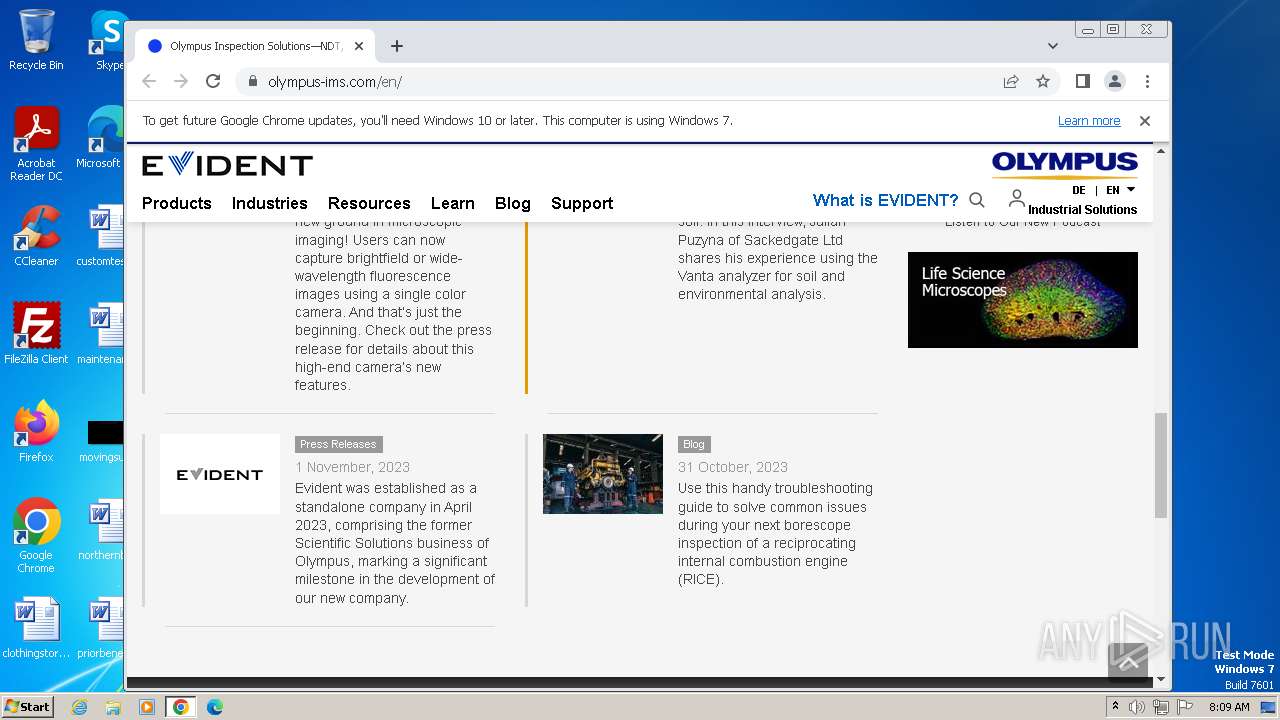The image size is (1280, 720).
Task: Click the Olympus logo
Action: (1065, 163)
